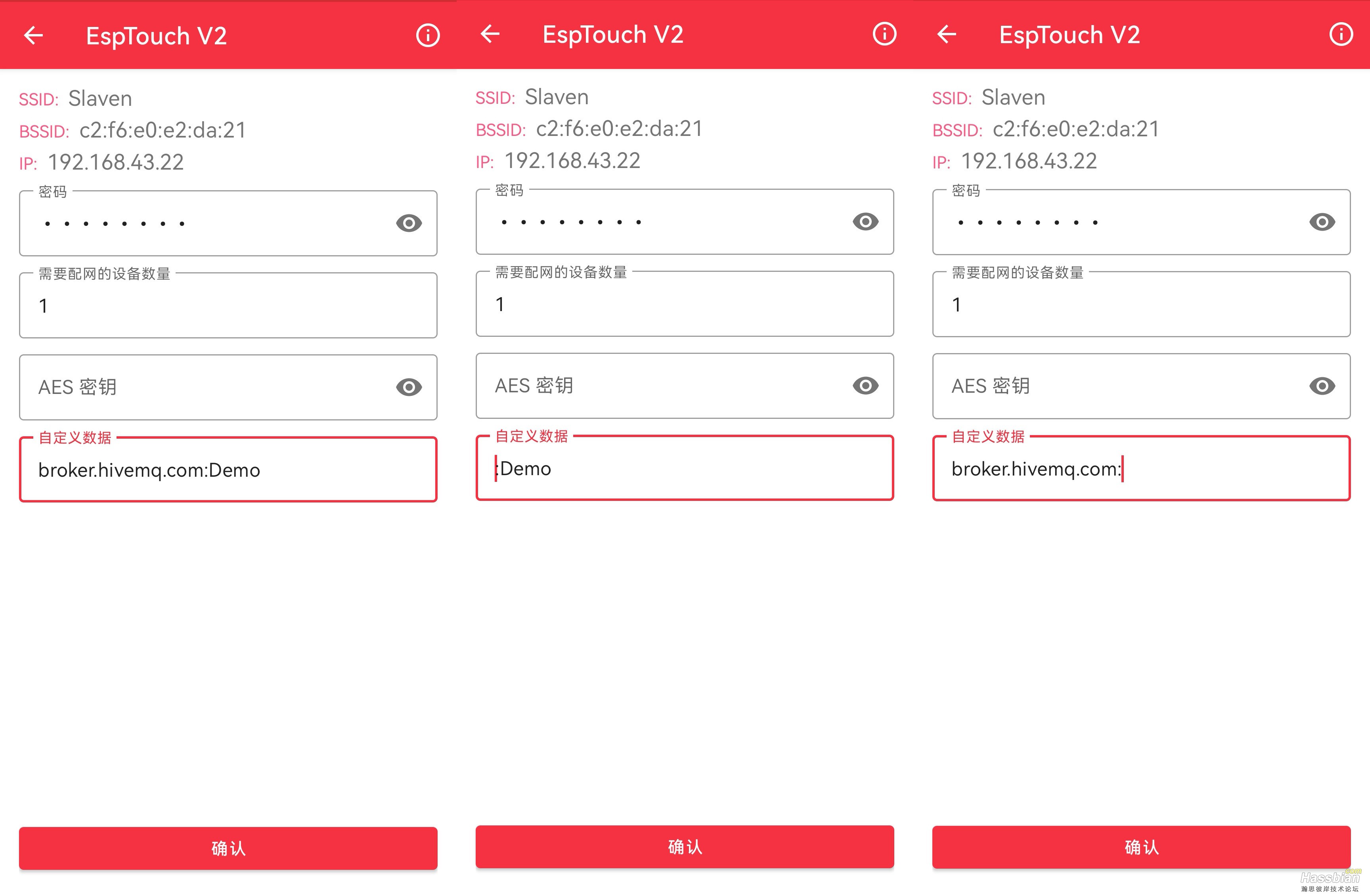The height and width of the screenshot is (896, 1370).
Task: Tap the 确认 button in the middle screen
Action: click(x=685, y=846)
